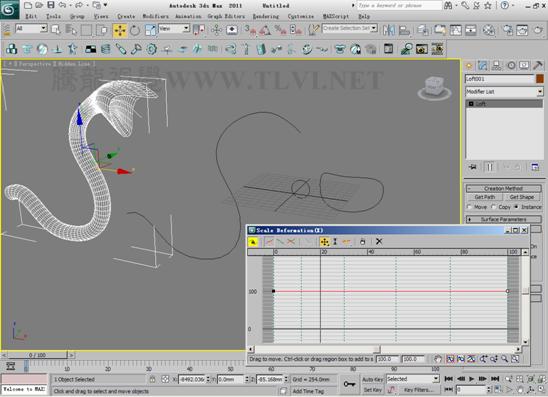The width and height of the screenshot is (548, 397).
Task: Open the Motion panel tab
Action: point(511,65)
